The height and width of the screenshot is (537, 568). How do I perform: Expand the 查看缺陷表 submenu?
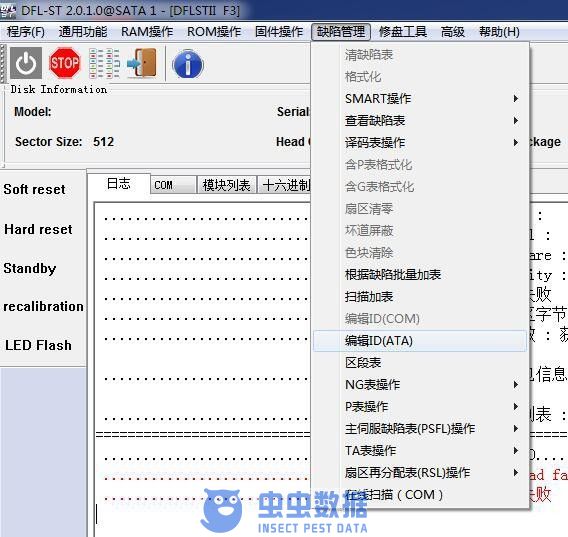coord(419,121)
